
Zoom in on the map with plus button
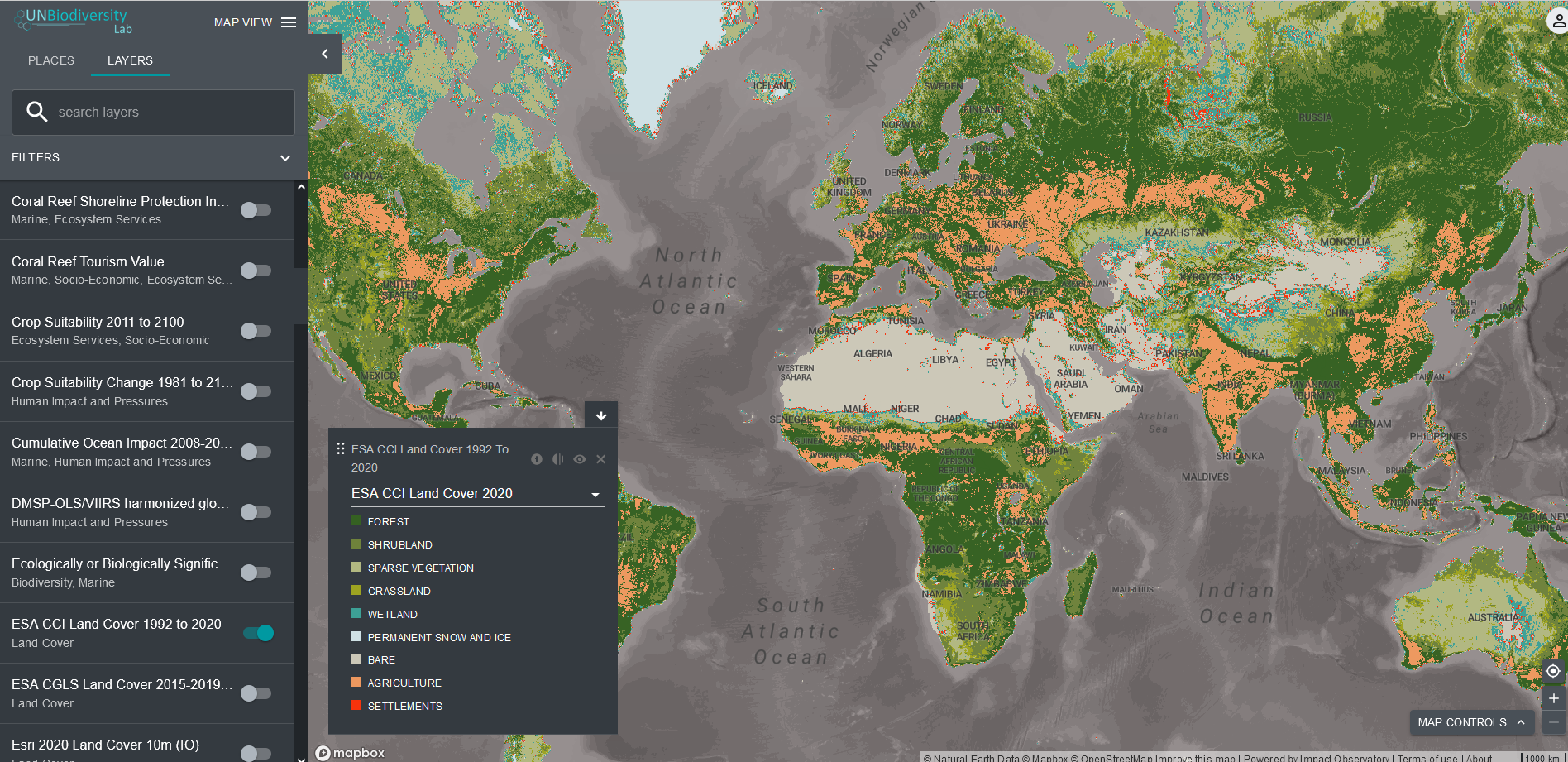[1553, 698]
